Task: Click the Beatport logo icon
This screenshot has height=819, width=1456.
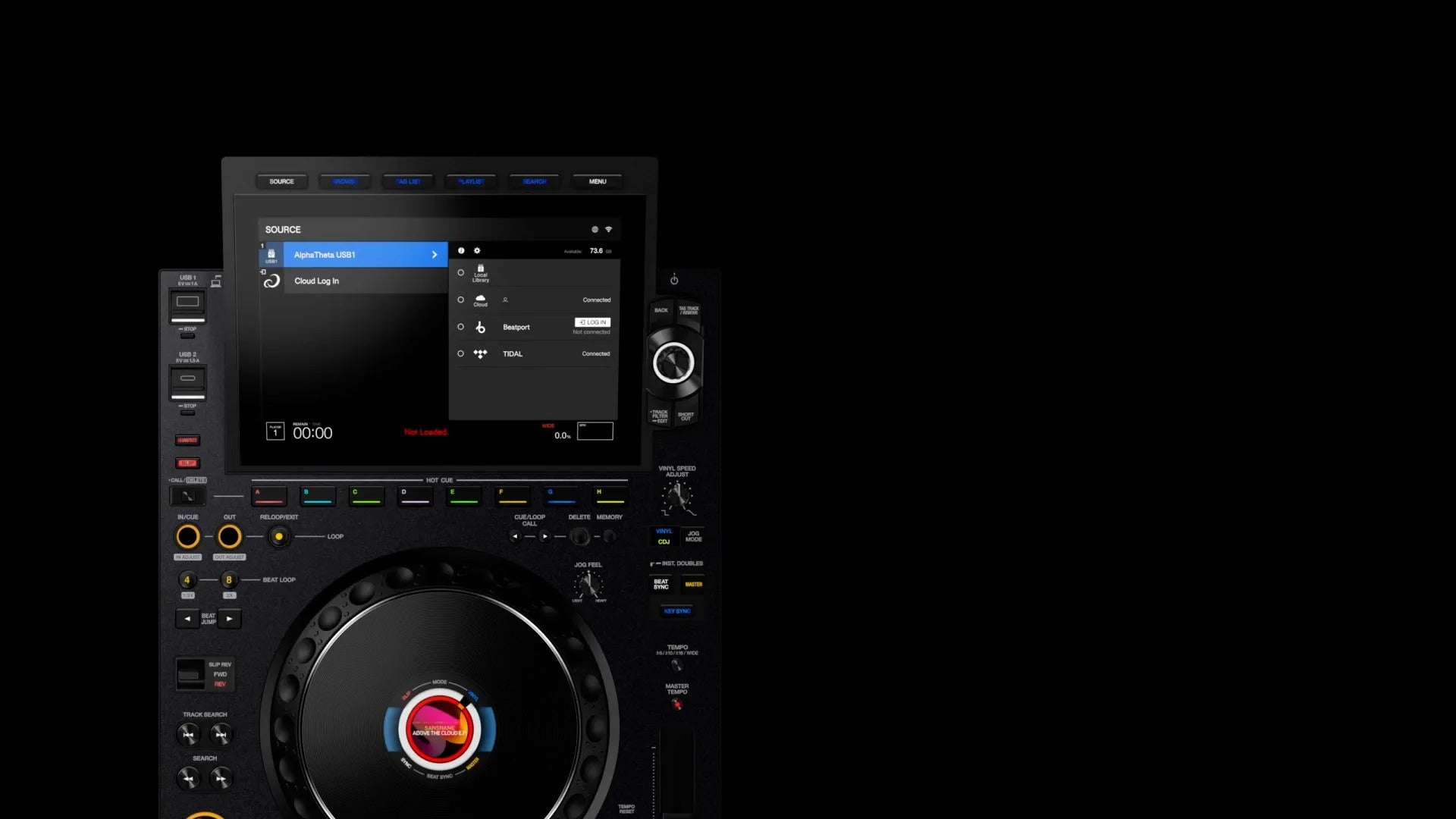Action: pos(480,327)
